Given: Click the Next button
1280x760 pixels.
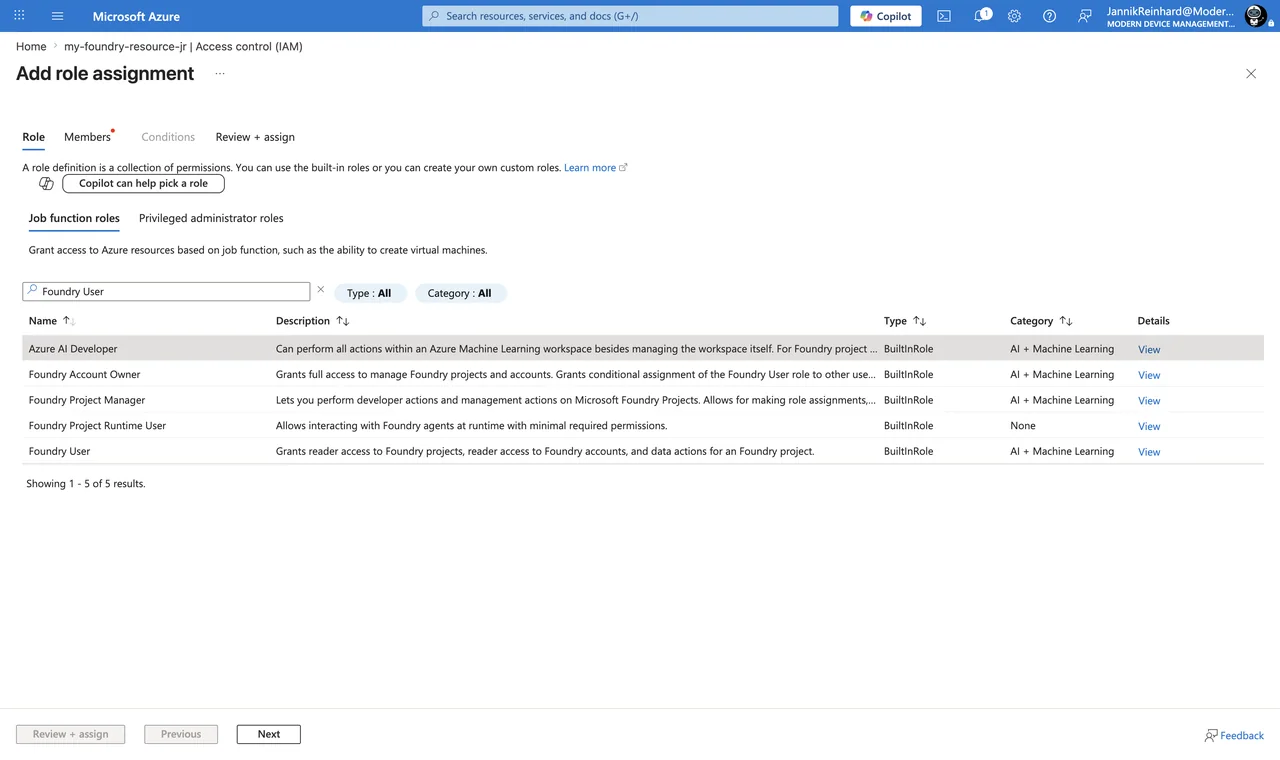Looking at the screenshot, I should [x=269, y=734].
